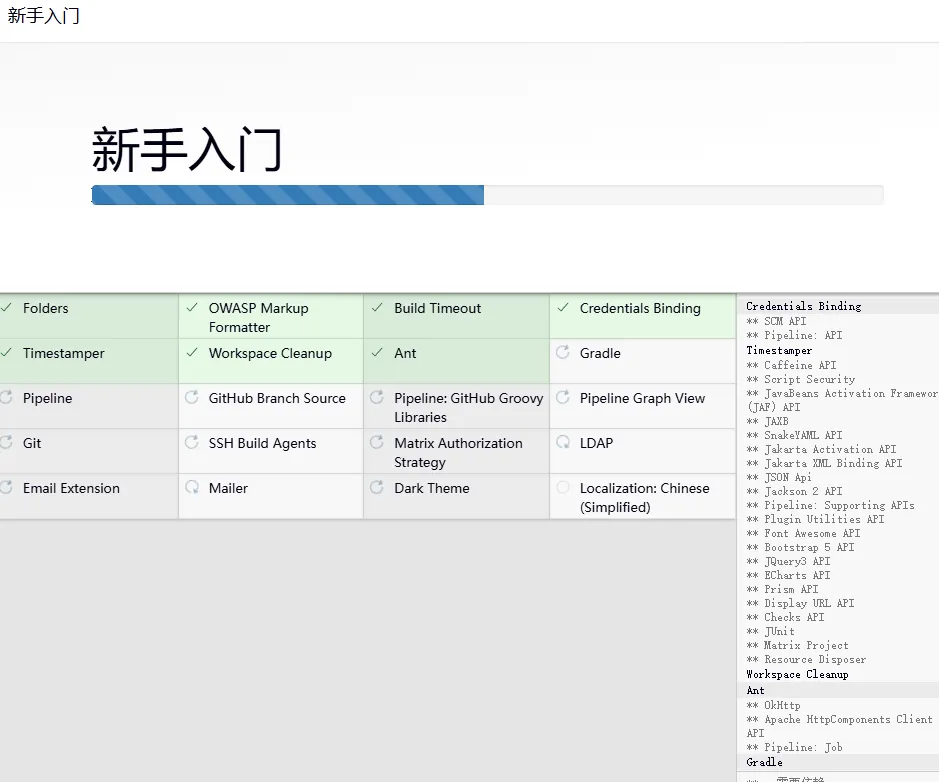Select the Display URL API entry
The image size is (939, 782).
[x=800, y=603]
